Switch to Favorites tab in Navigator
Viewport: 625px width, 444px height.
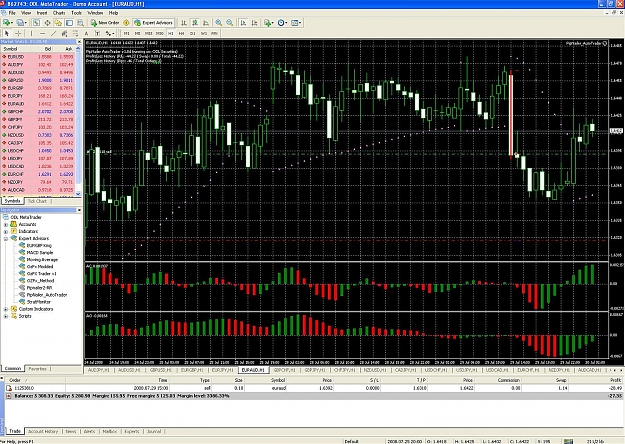(37, 369)
